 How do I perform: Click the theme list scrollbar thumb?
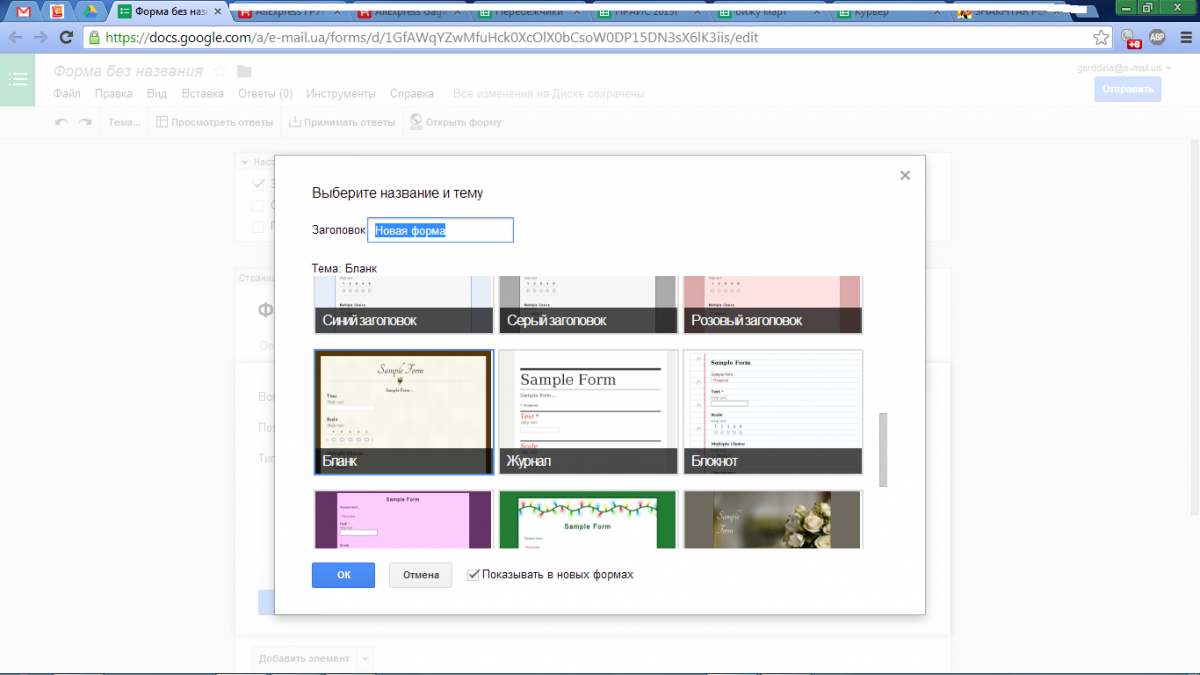[x=883, y=450]
